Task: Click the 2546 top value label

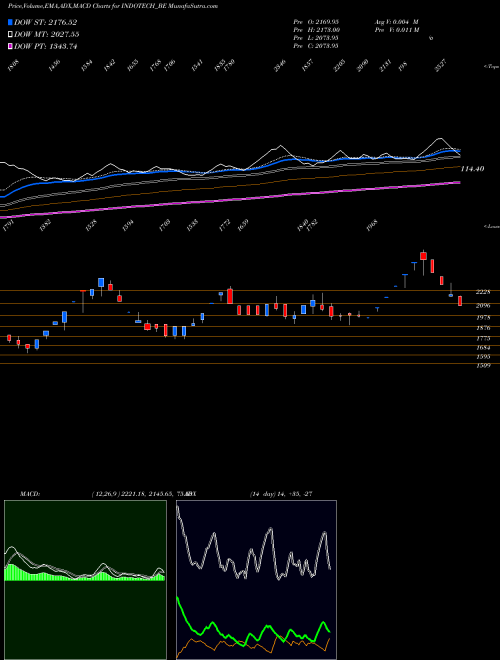Action: [x=280, y=66]
